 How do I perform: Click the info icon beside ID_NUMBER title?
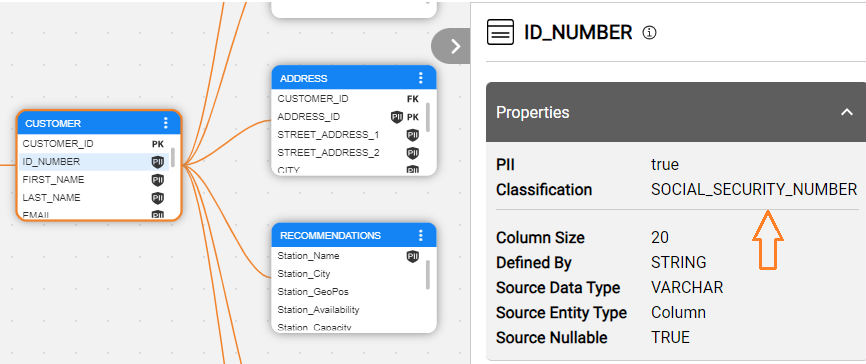click(650, 33)
